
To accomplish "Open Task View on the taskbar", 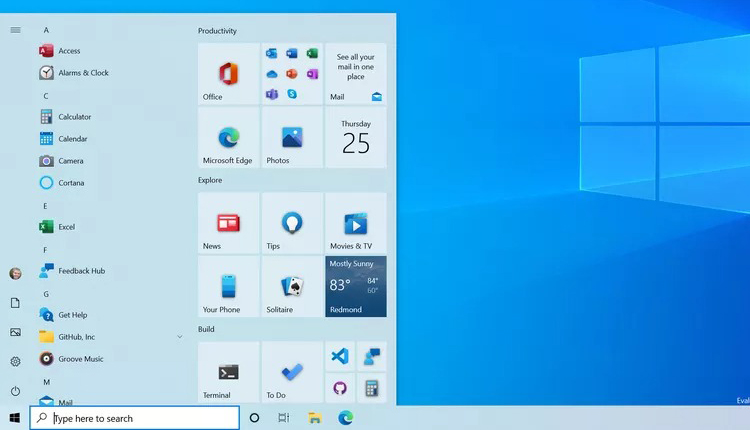I will pyautogui.click(x=284, y=418).
